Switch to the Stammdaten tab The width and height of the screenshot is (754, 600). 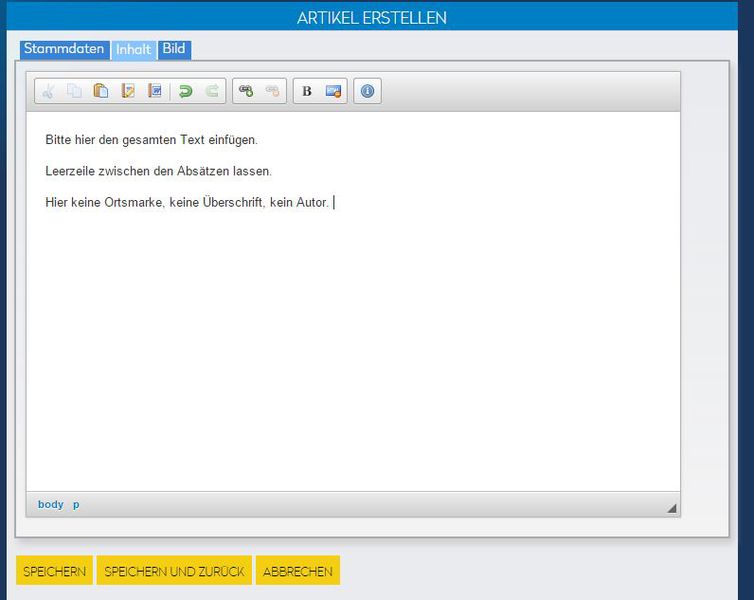64,49
